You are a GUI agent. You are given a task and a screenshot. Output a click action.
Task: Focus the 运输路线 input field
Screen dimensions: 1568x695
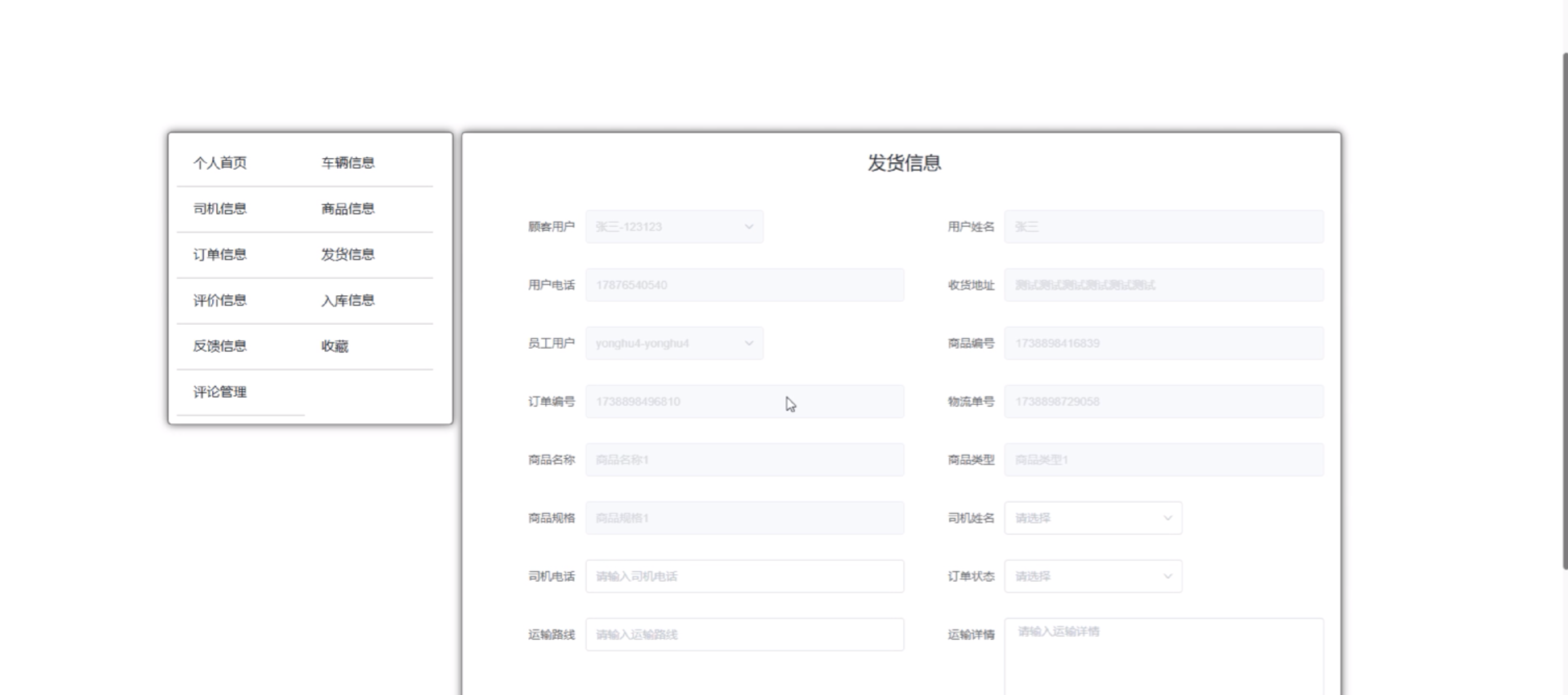[744, 635]
